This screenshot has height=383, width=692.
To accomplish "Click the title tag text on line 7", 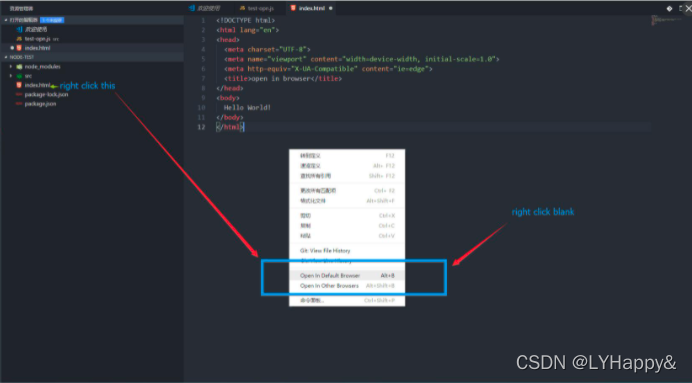I will click(x=283, y=79).
